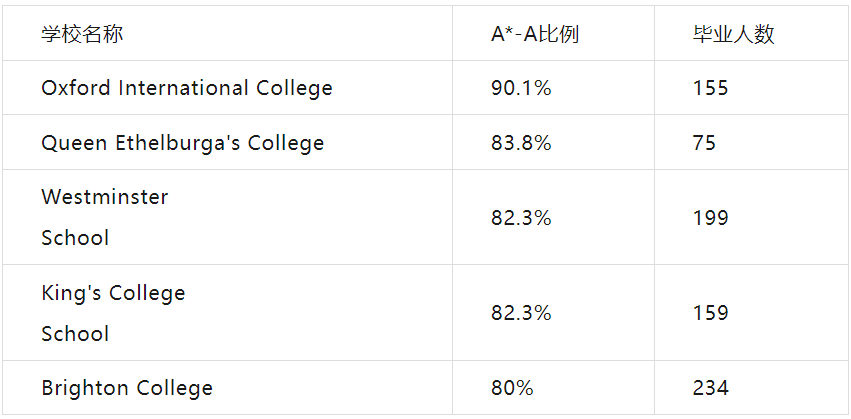Select the Oxford International College cell

coord(186,88)
